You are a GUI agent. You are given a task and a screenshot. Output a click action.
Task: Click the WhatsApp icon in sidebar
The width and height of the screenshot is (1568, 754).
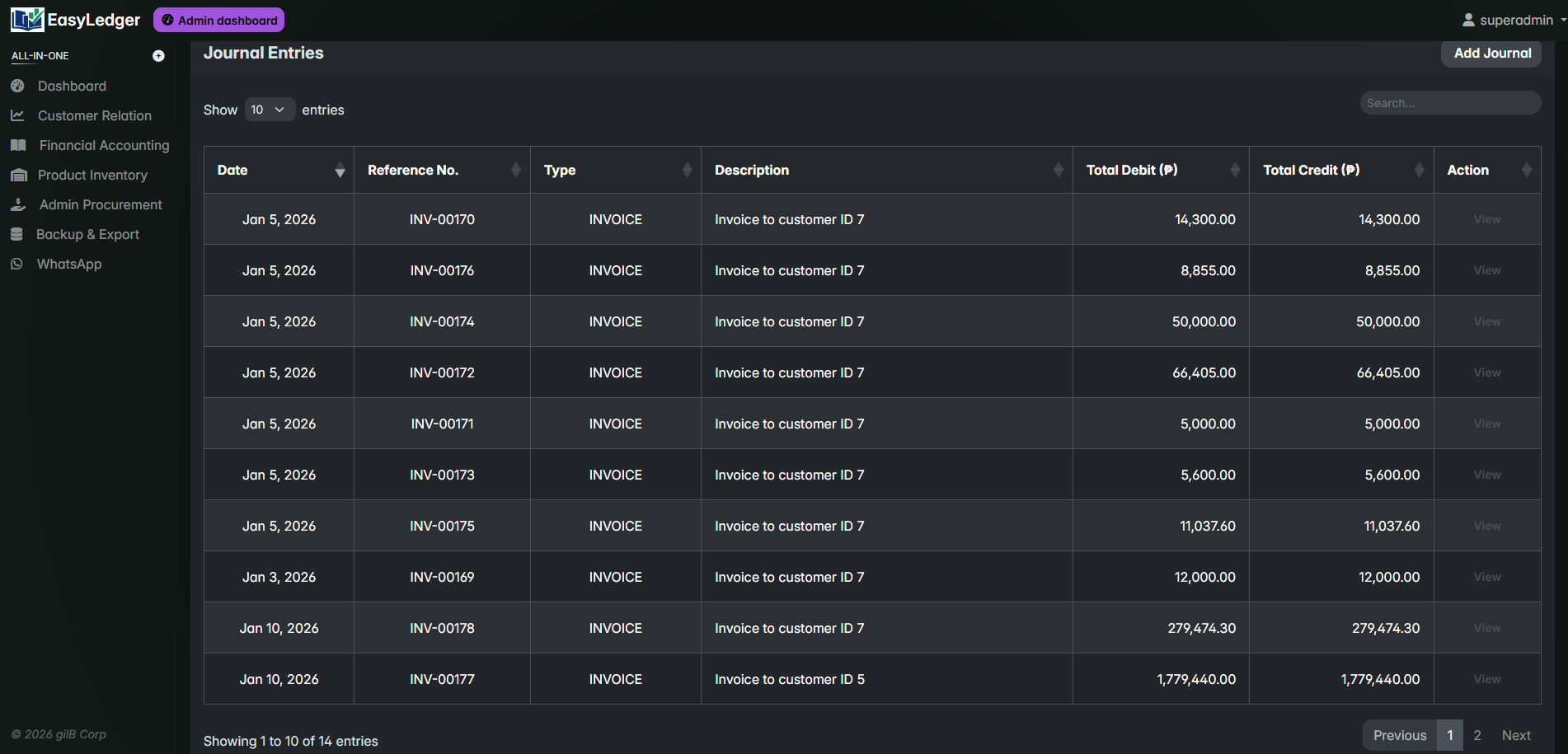coord(16,264)
